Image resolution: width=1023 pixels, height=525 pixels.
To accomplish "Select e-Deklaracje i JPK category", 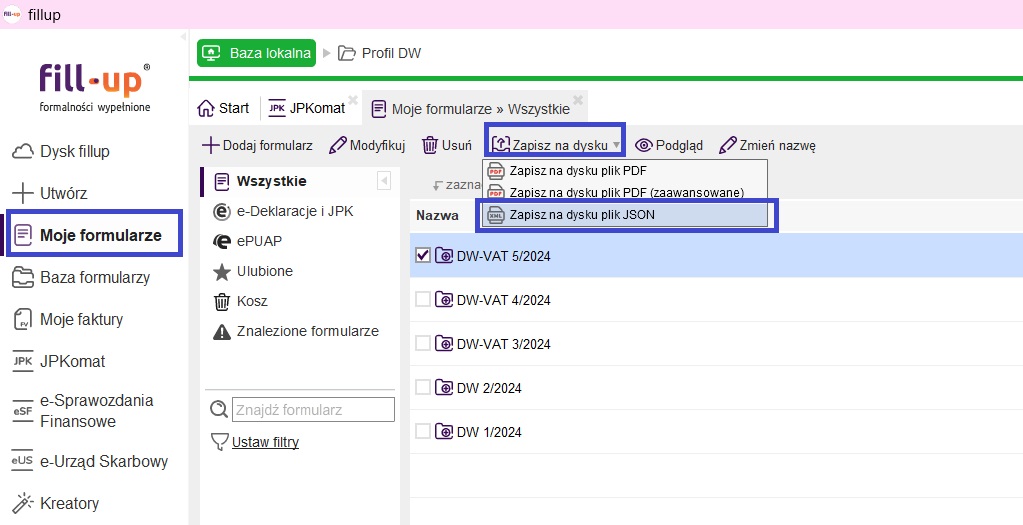I will (x=283, y=211).
